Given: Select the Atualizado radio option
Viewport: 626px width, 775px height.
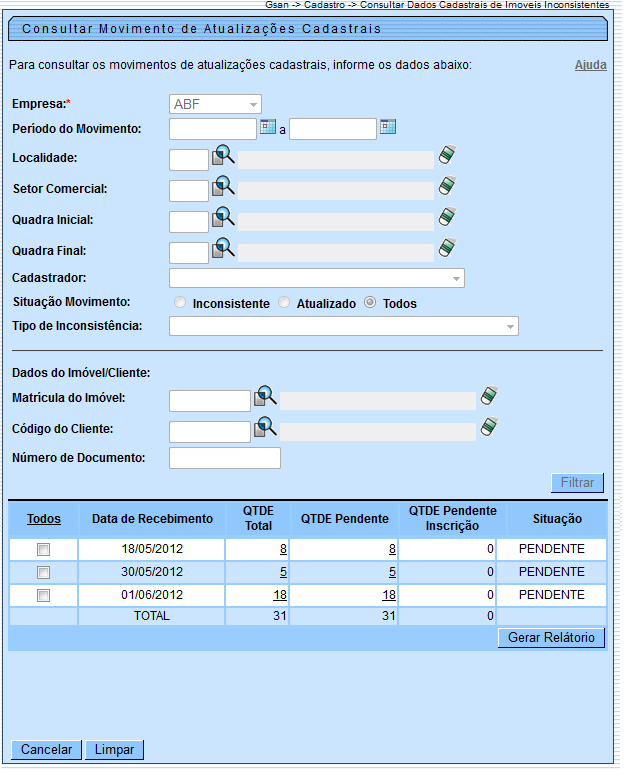Looking at the screenshot, I should pos(284,303).
